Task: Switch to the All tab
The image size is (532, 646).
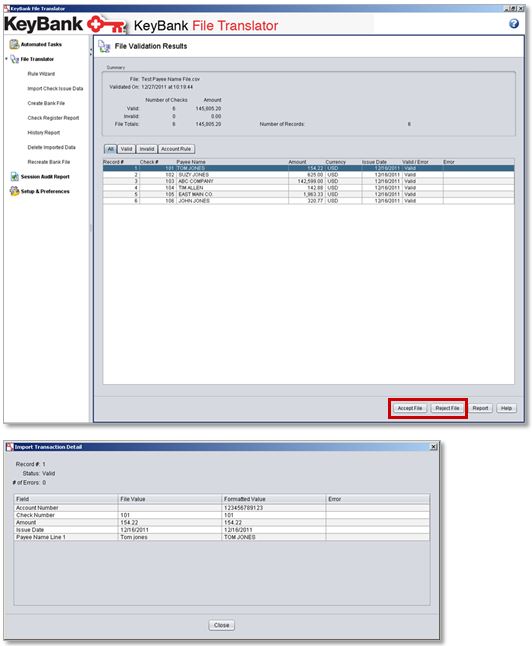Action: click(110, 149)
